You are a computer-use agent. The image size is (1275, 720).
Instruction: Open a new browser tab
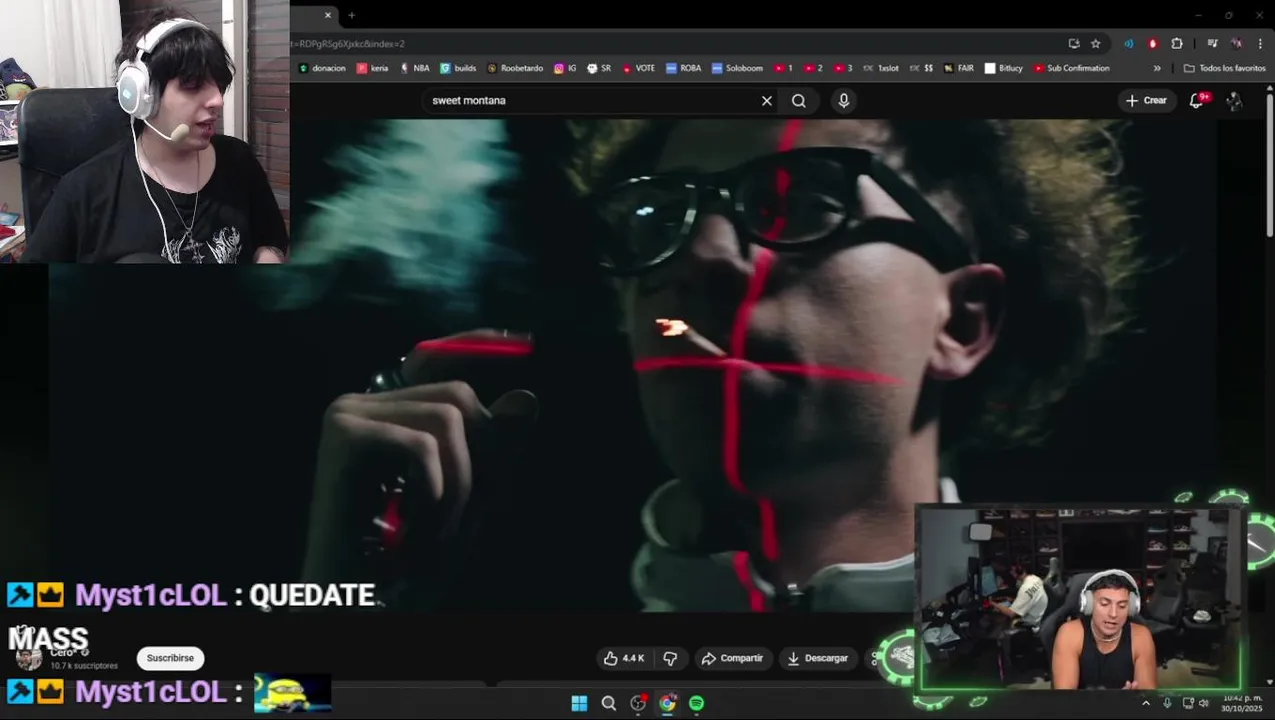point(351,15)
